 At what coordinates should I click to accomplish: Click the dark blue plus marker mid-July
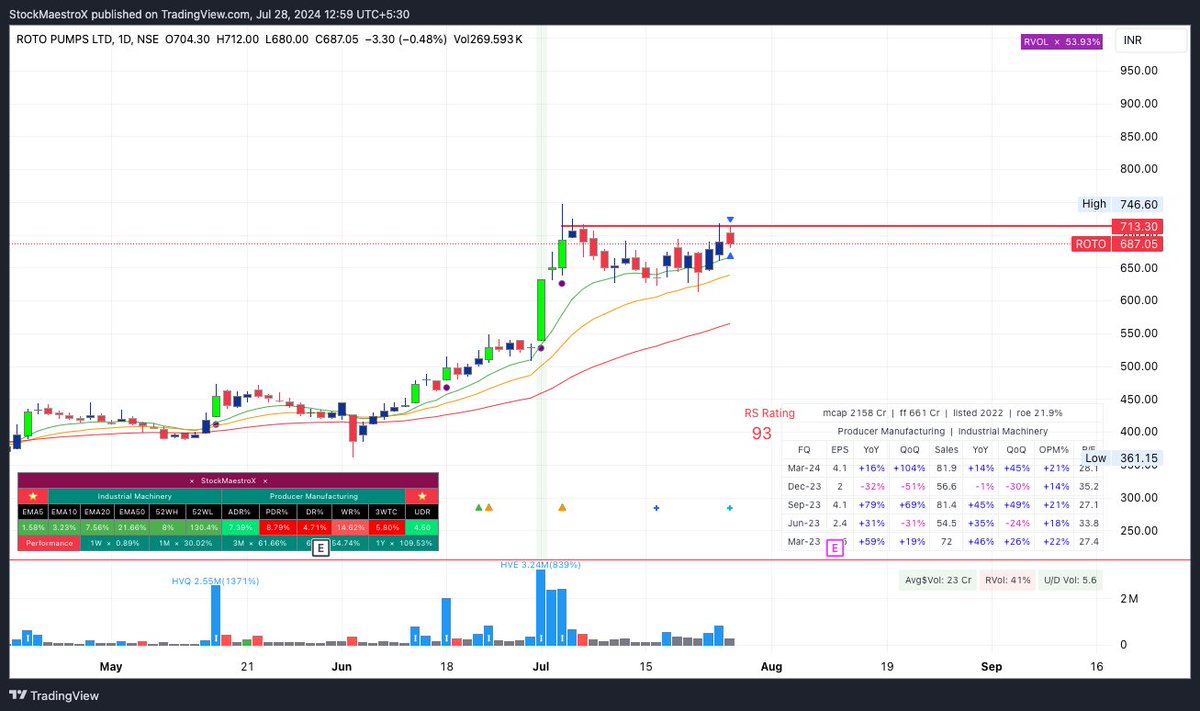(656, 508)
